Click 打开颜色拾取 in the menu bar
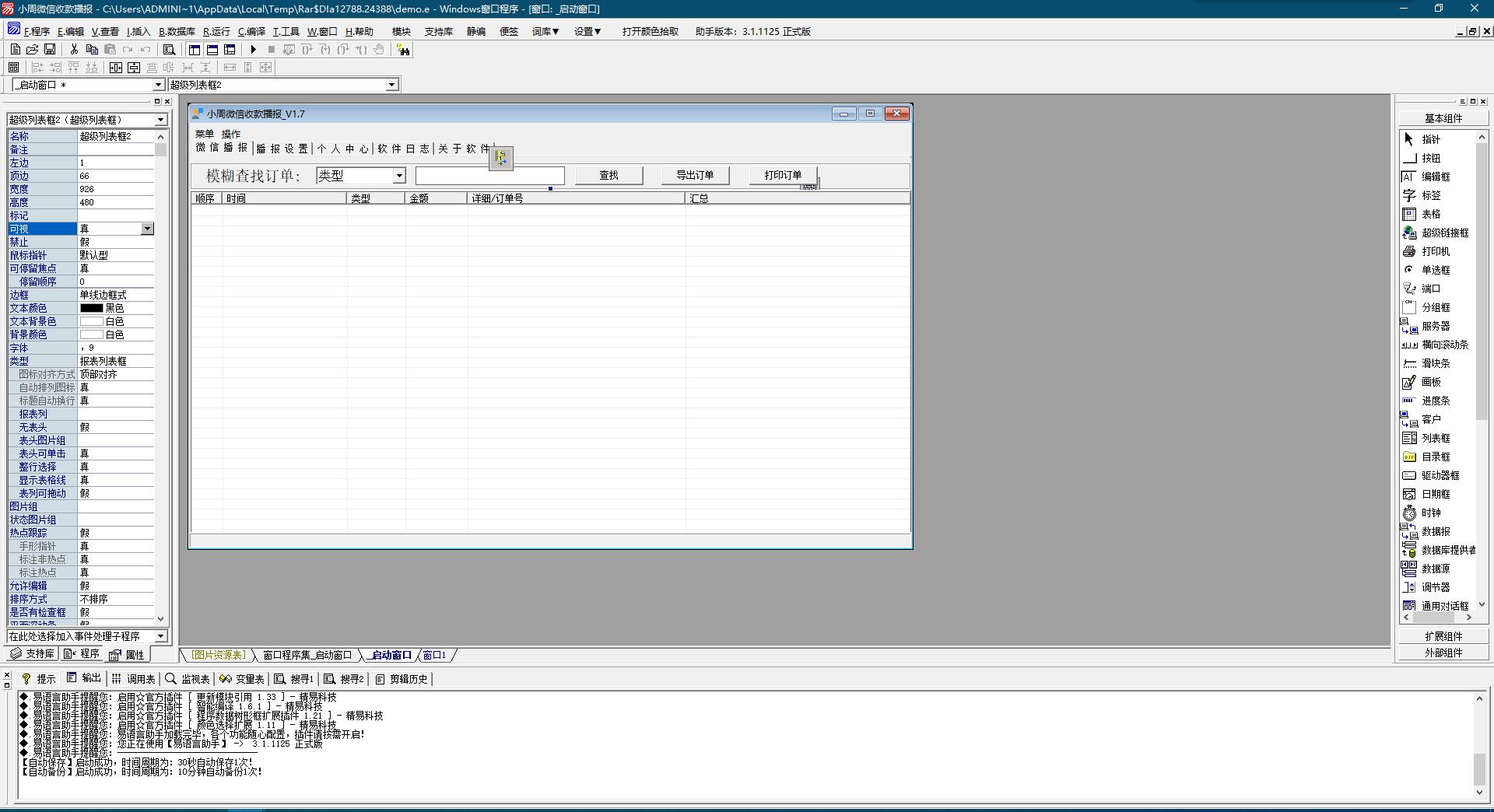Viewport: 1494px width, 812px height. (651, 31)
